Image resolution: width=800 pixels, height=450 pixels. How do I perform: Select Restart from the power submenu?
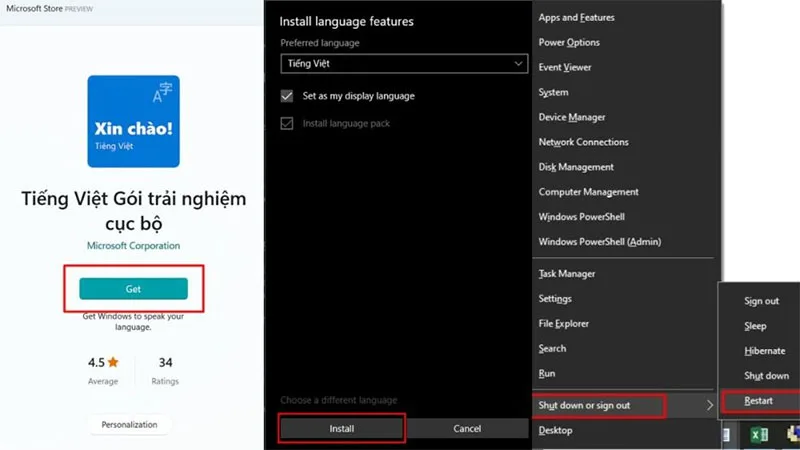pos(759,401)
